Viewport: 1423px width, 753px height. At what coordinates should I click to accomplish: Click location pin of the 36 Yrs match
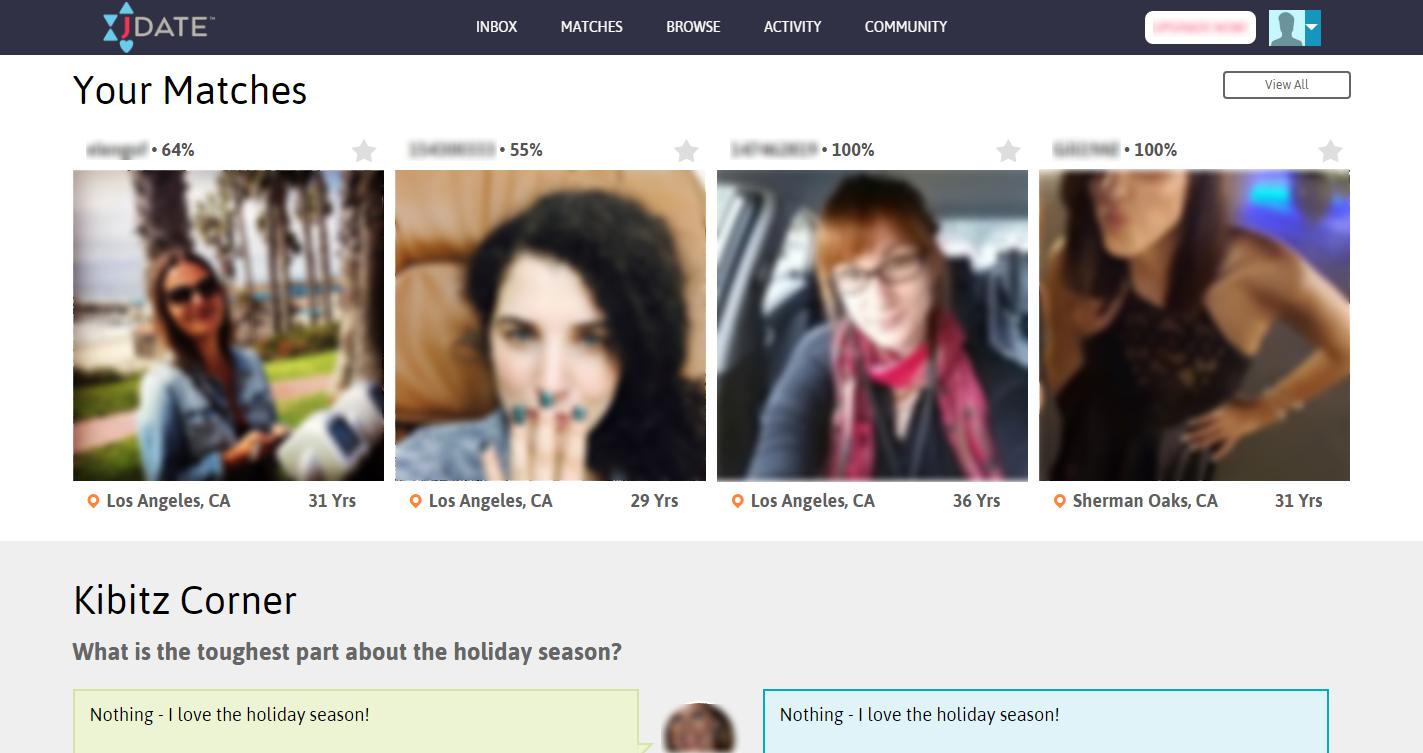(x=737, y=501)
